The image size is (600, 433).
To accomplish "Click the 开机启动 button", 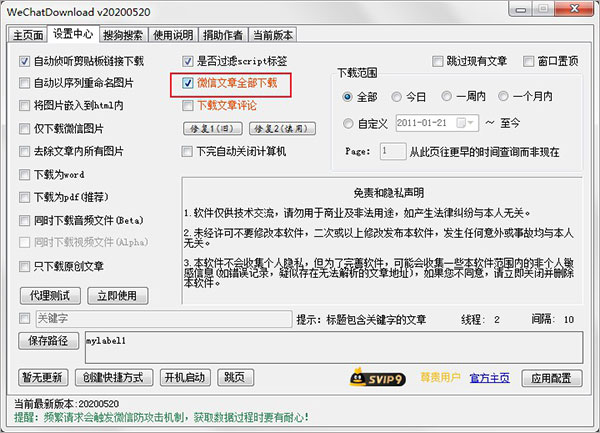I will pos(185,378).
